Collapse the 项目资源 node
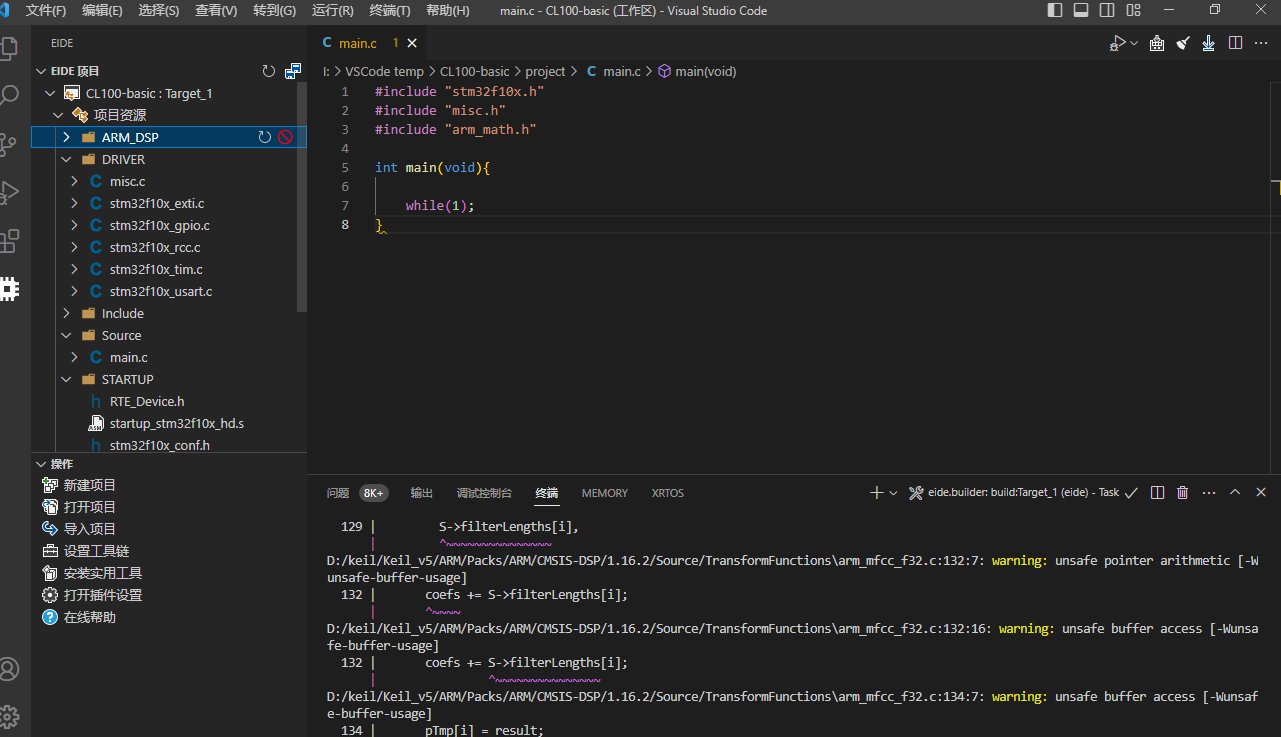Viewport: 1281px width, 737px height. (x=58, y=115)
